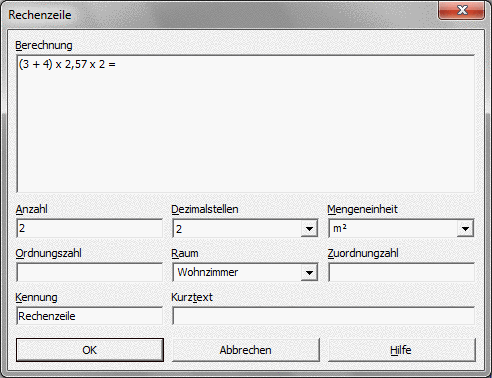Click the Rechenzeile window title

40,15
